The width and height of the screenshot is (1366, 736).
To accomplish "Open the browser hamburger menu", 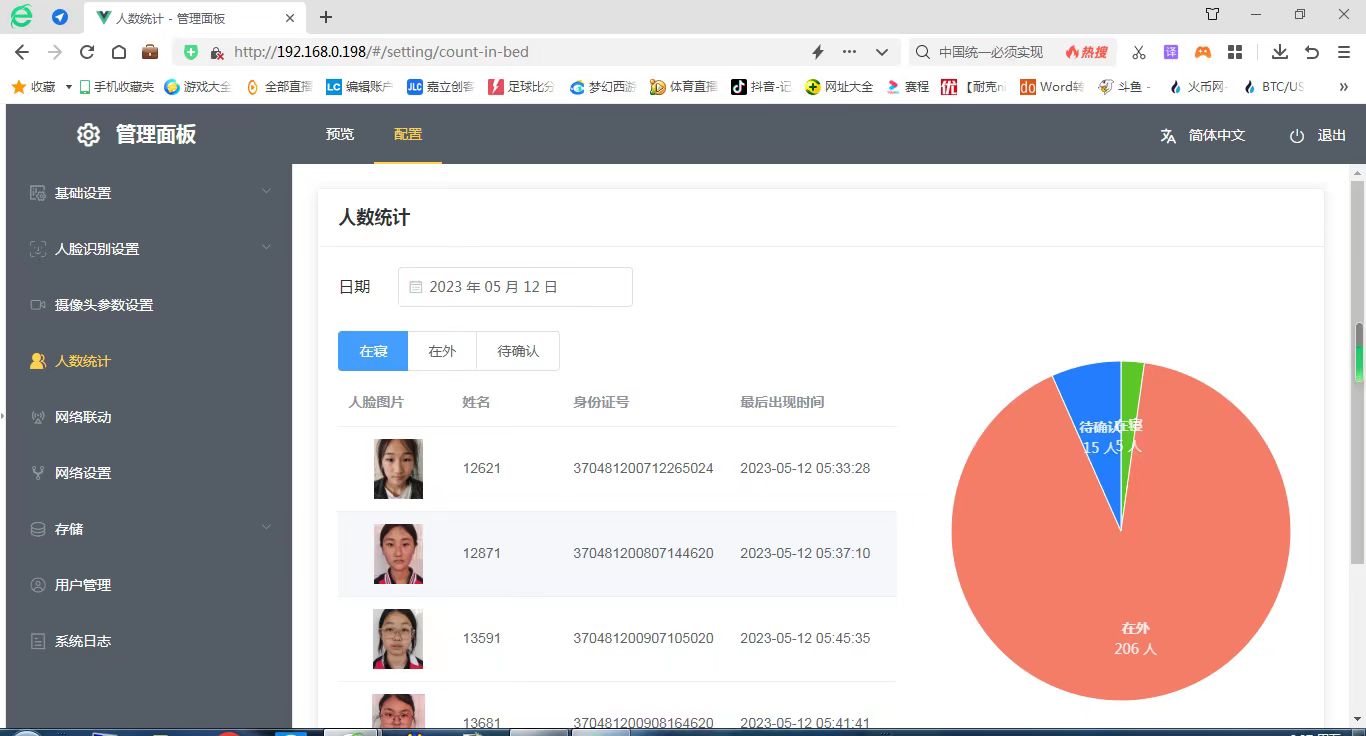I will [x=1344, y=52].
